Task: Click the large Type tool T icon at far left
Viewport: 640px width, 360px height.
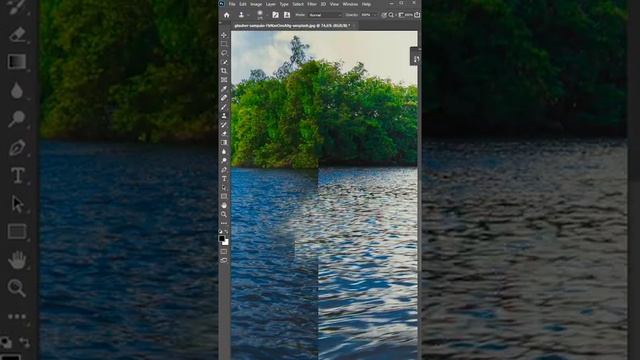Action: pos(18,176)
